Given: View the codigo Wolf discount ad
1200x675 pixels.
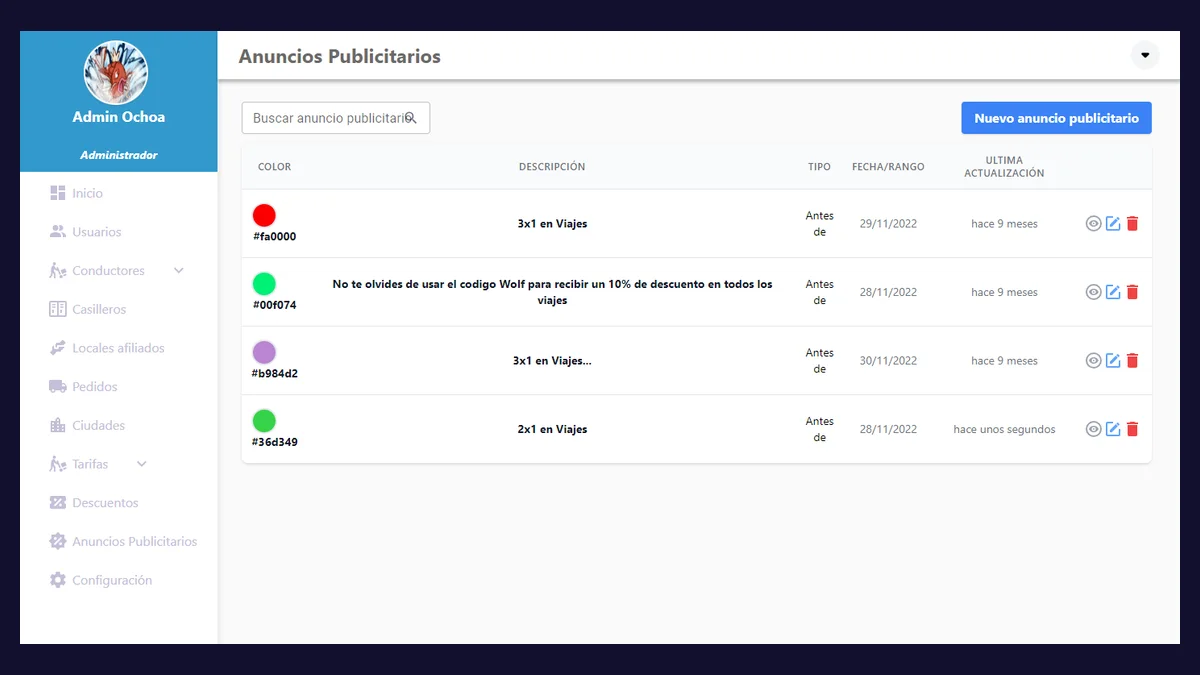Looking at the screenshot, I should tap(1093, 292).
